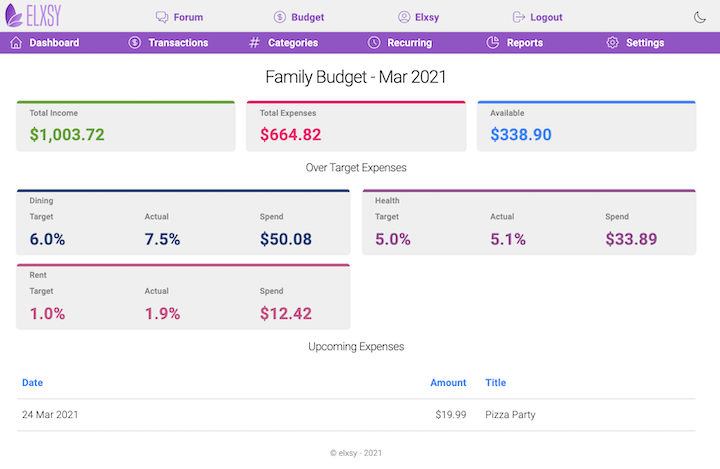Click the Dashboard home icon
The width and height of the screenshot is (720, 469).
pyautogui.click(x=16, y=43)
